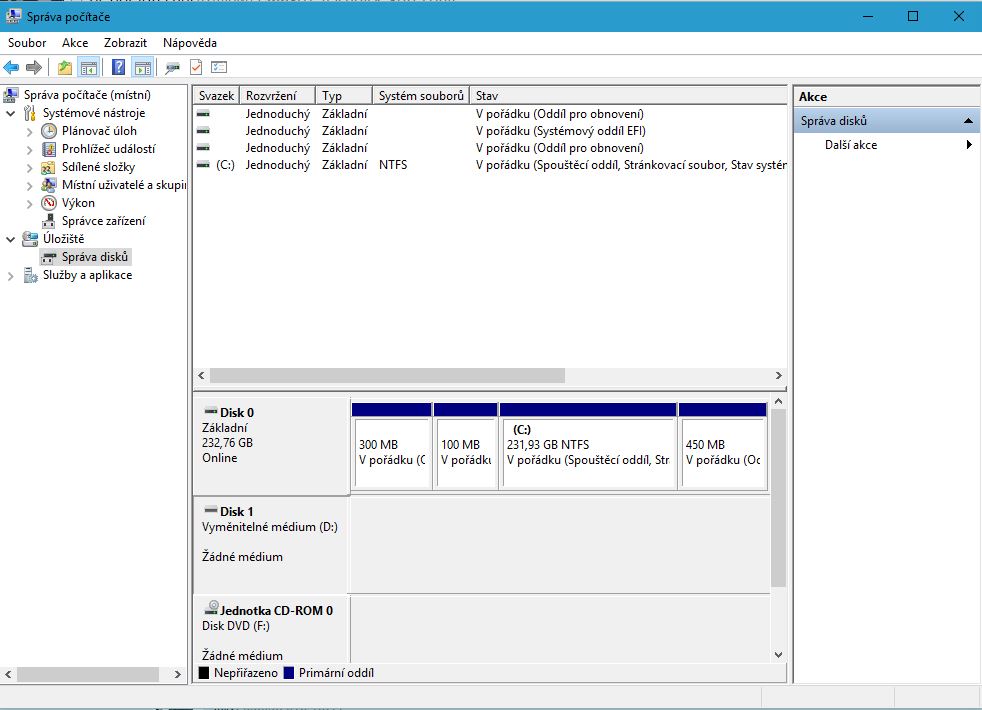Click the blue Back arrow in toolbar
Image resolution: width=982 pixels, height=710 pixels.
tap(11, 67)
